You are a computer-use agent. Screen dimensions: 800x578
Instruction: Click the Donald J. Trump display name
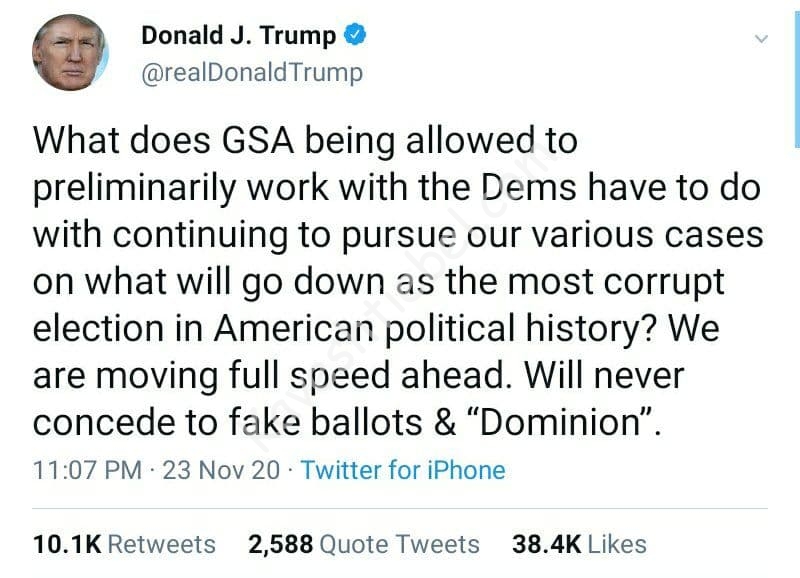[x=237, y=36]
